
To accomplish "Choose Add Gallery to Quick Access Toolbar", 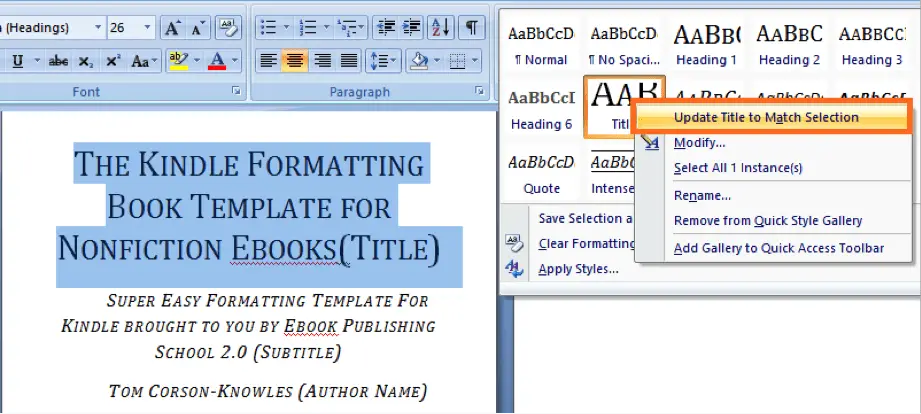I will [778, 248].
